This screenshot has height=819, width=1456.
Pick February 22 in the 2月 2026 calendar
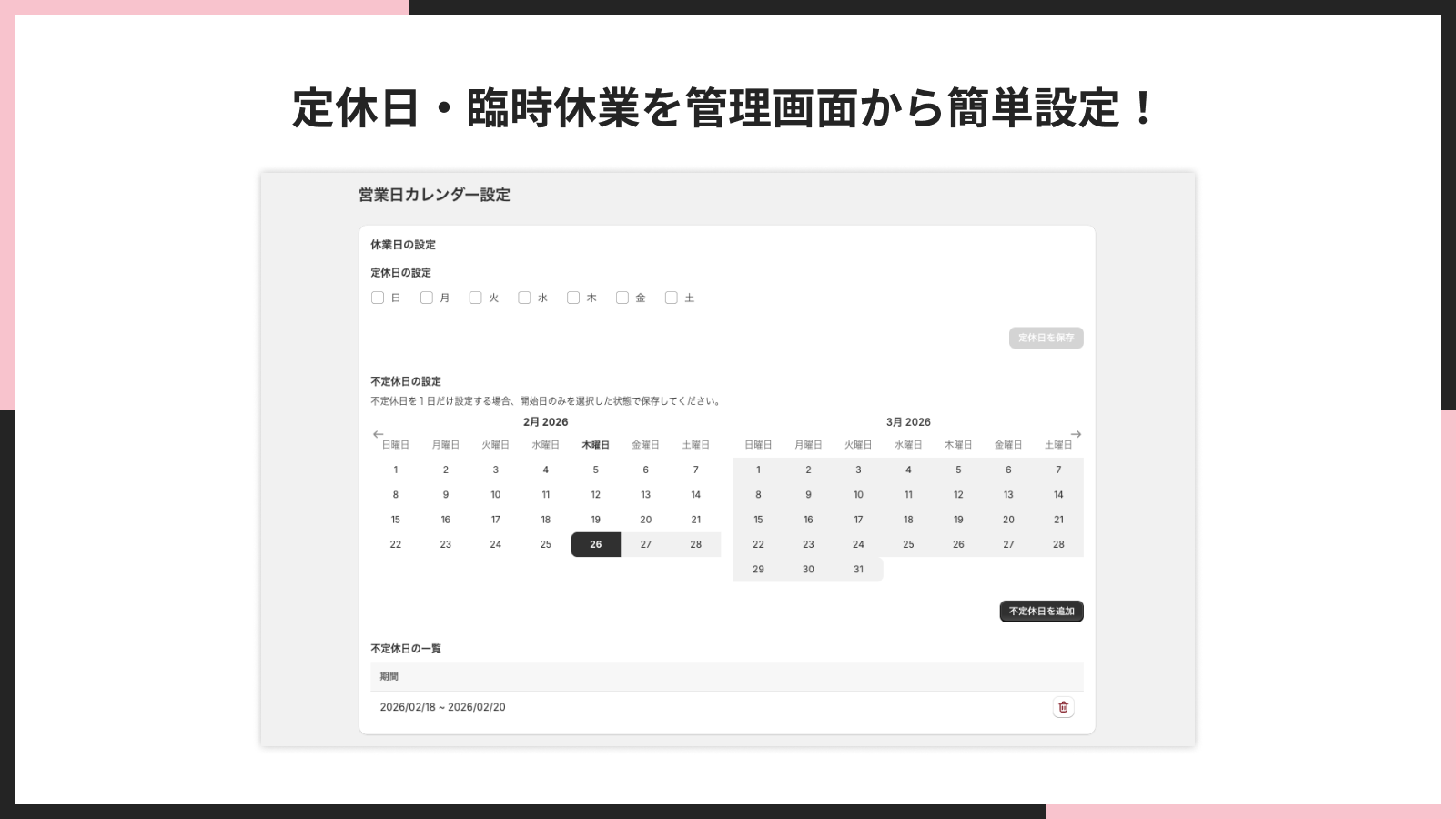pos(396,544)
